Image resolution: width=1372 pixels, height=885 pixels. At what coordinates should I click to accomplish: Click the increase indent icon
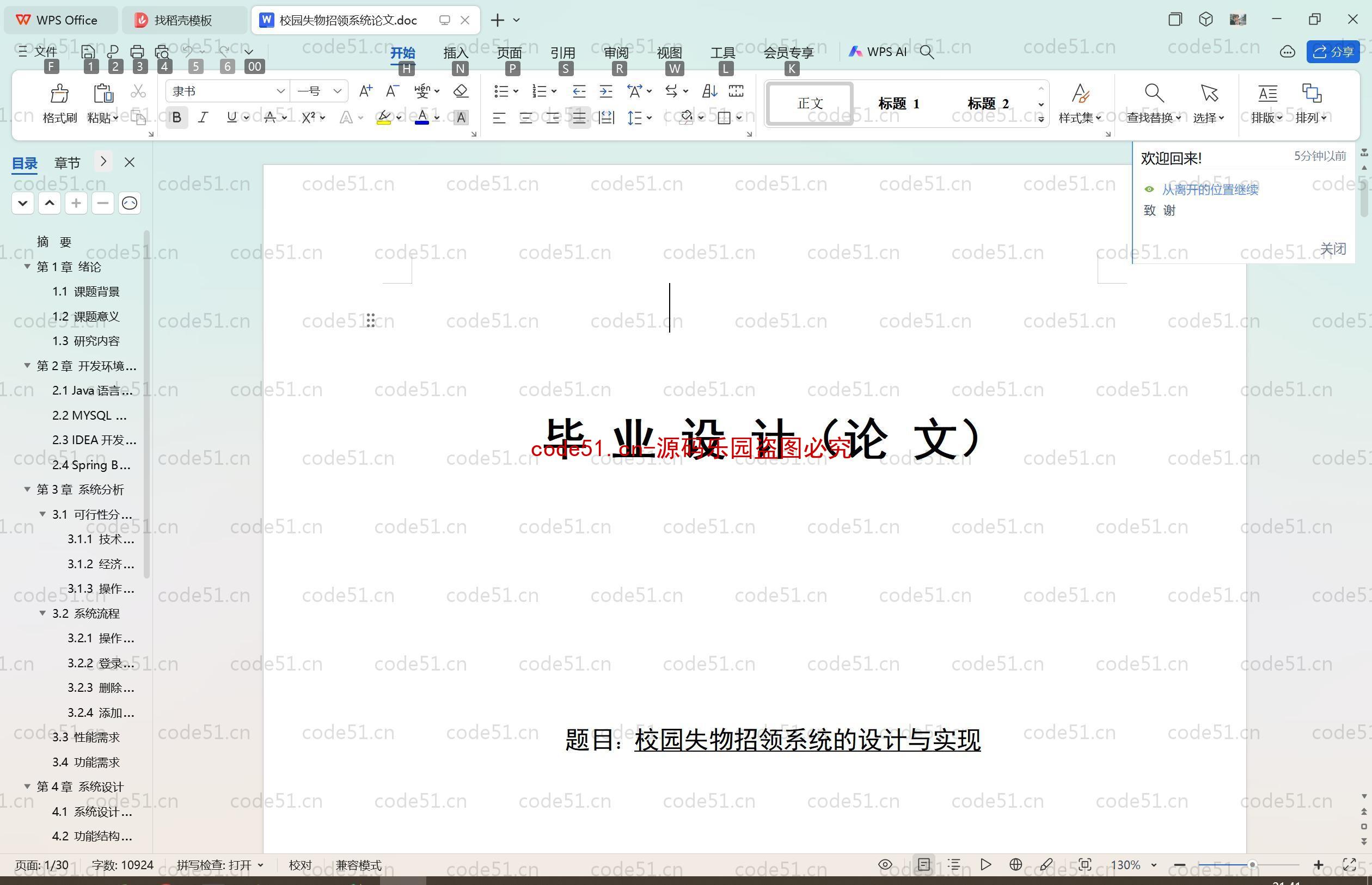tap(606, 91)
